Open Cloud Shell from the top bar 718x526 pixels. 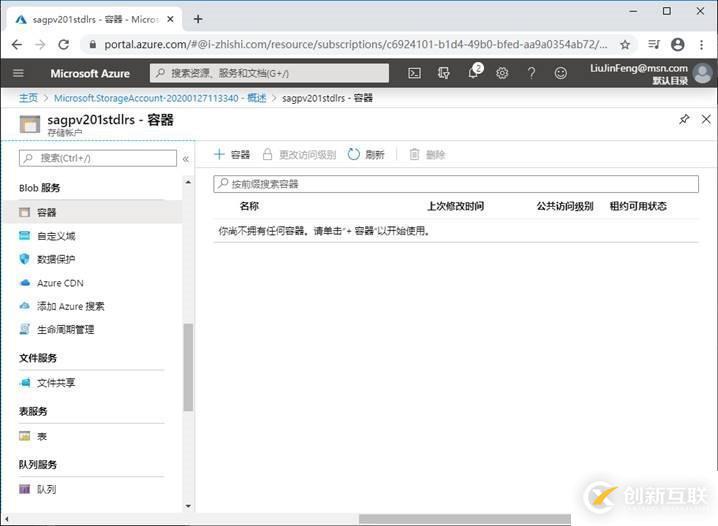(x=414, y=73)
